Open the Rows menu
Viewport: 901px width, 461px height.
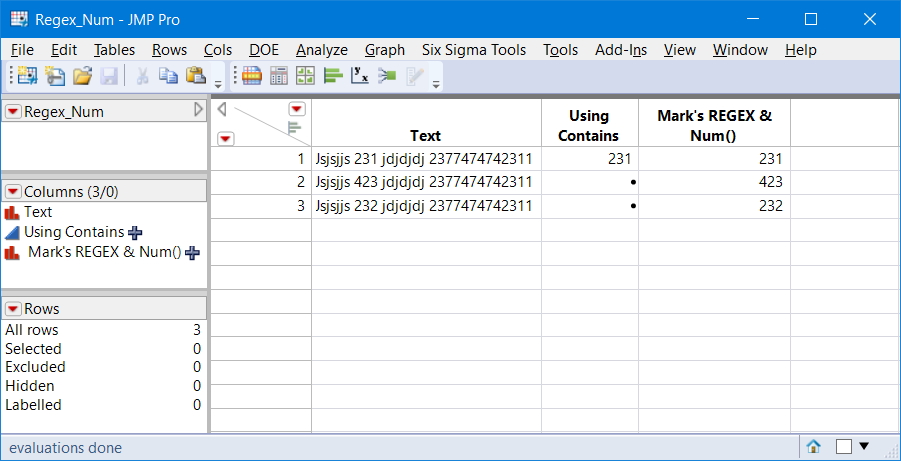pos(170,50)
